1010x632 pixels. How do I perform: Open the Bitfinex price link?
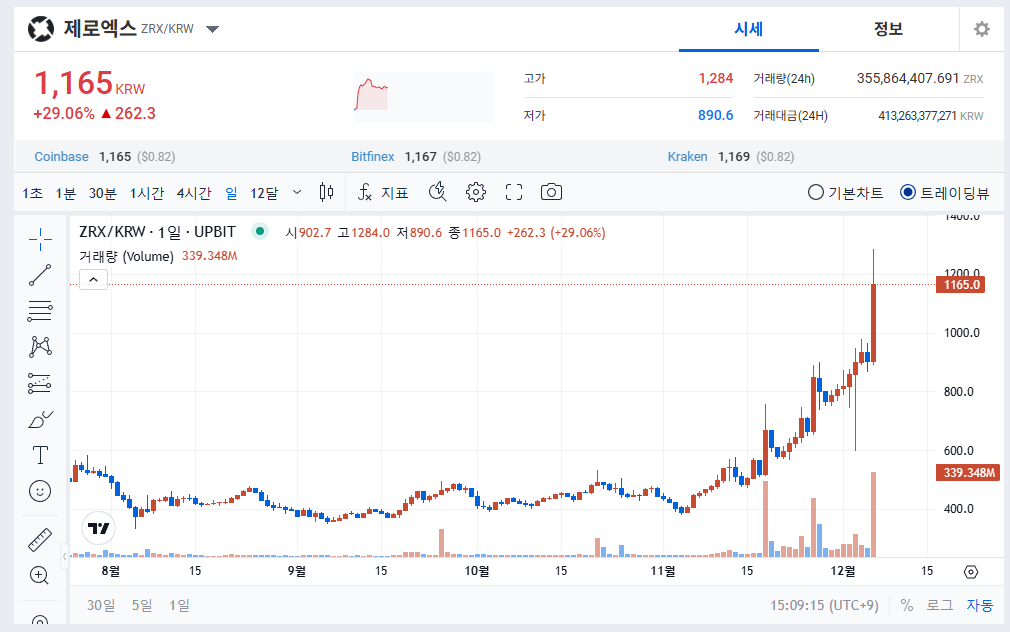click(x=372, y=157)
